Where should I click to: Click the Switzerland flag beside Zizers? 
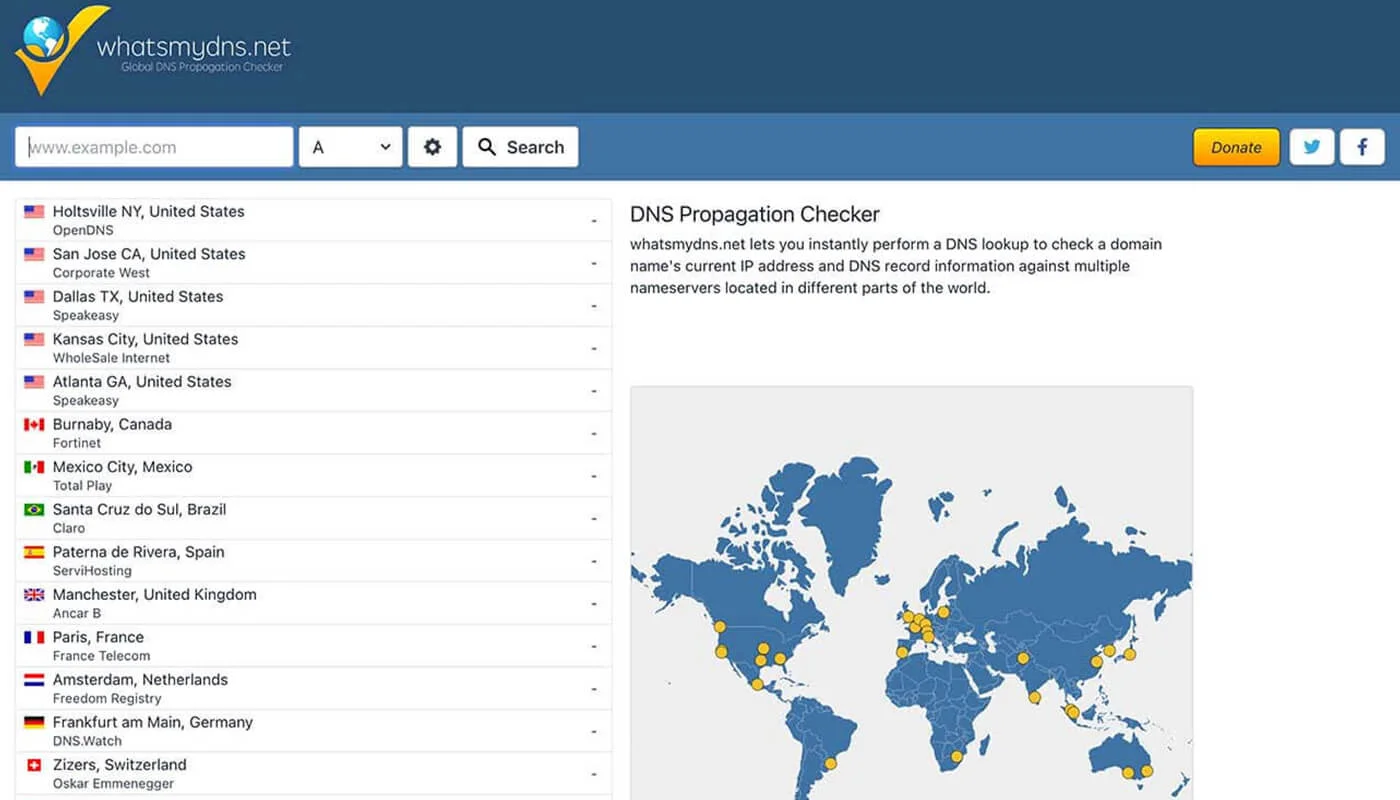point(34,765)
